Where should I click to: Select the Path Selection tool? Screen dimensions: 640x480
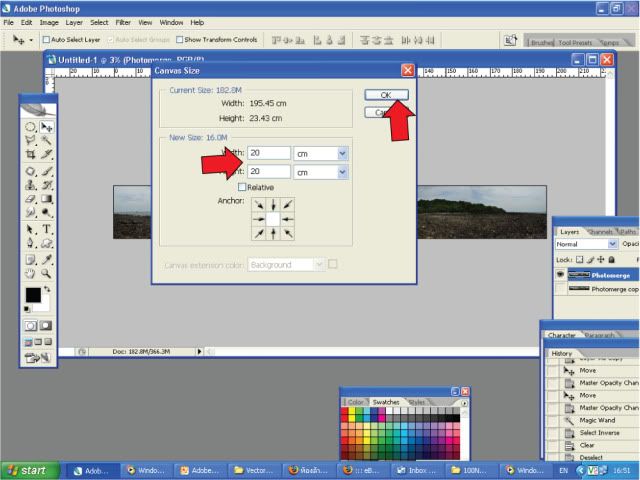click(x=30, y=229)
